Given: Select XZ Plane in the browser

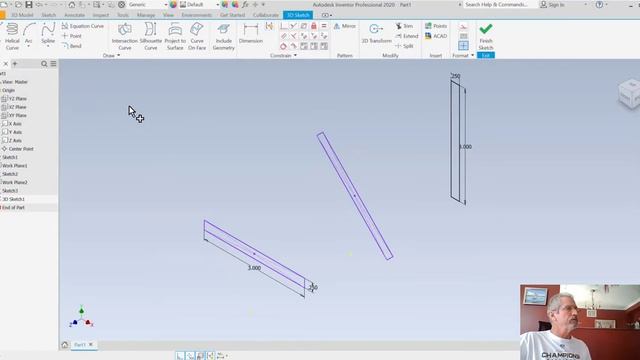Looking at the screenshot, I should pos(14,107).
